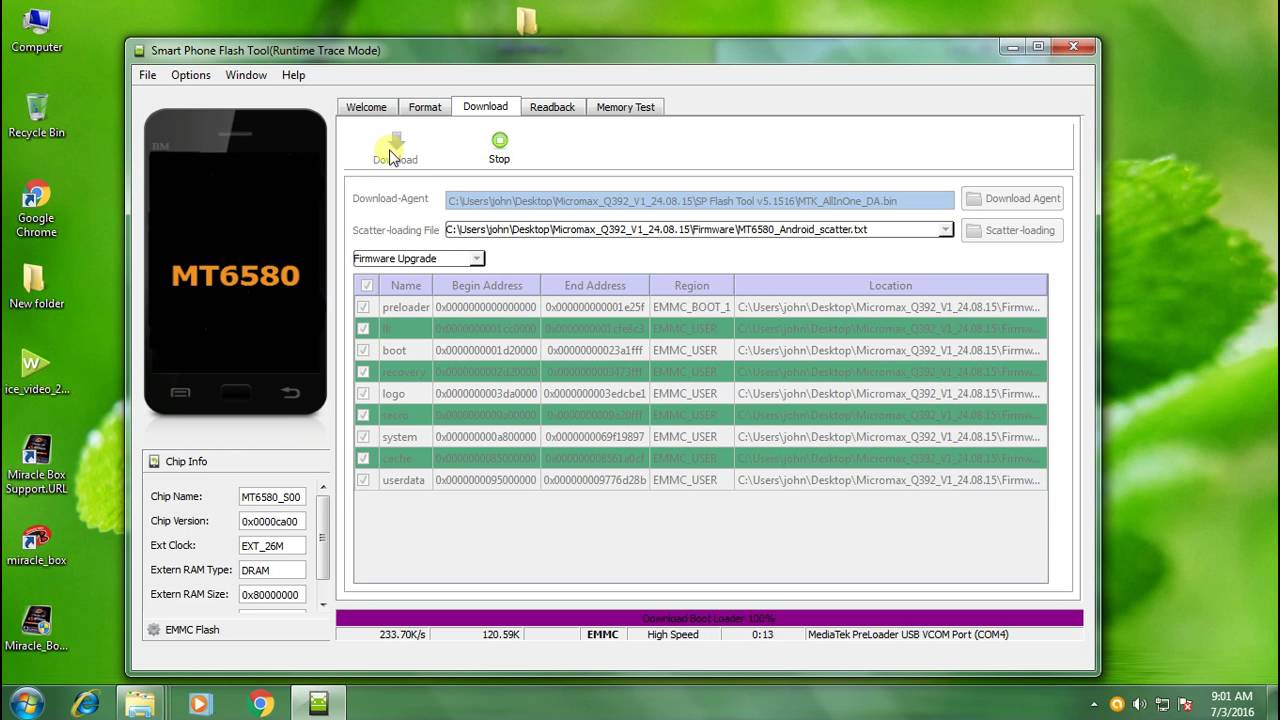Click the EMMC_BOOT_1 region cell
Screen dimensions: 1280x720
click(691, 307)
